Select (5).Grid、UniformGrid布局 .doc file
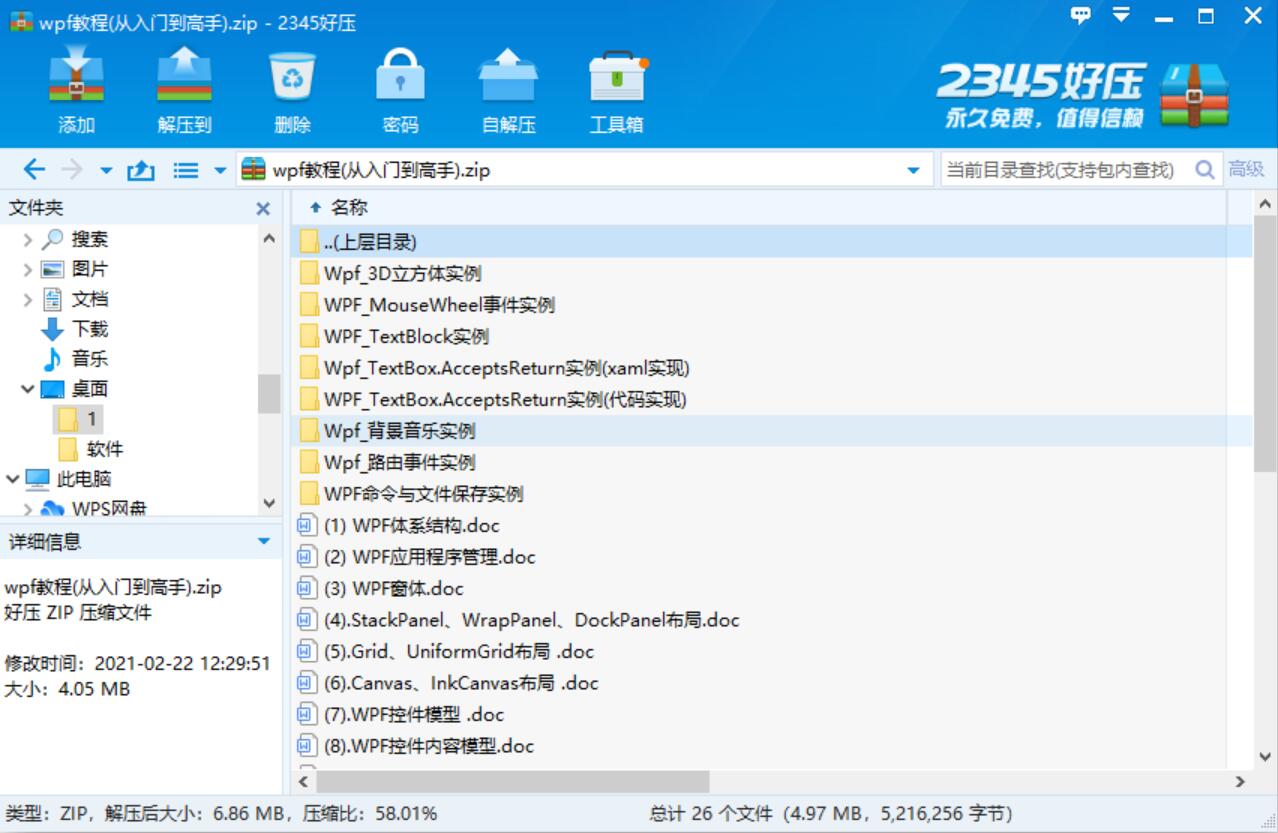This screenshot has width=1278, height=833. tap(772, 651)
